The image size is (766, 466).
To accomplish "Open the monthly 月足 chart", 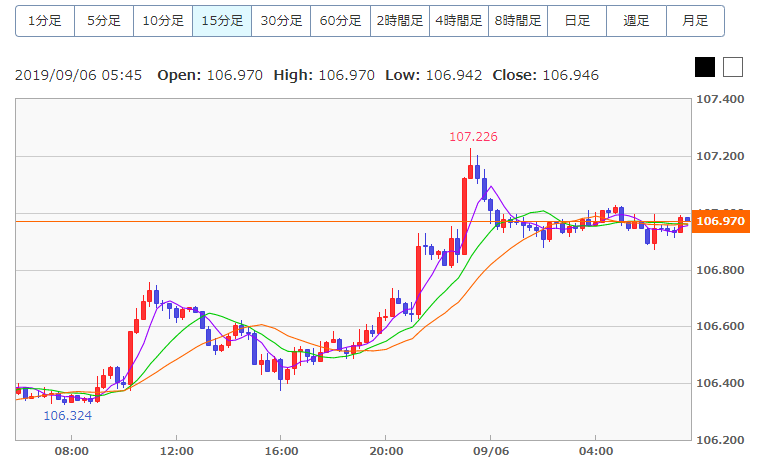I will 696,21.
